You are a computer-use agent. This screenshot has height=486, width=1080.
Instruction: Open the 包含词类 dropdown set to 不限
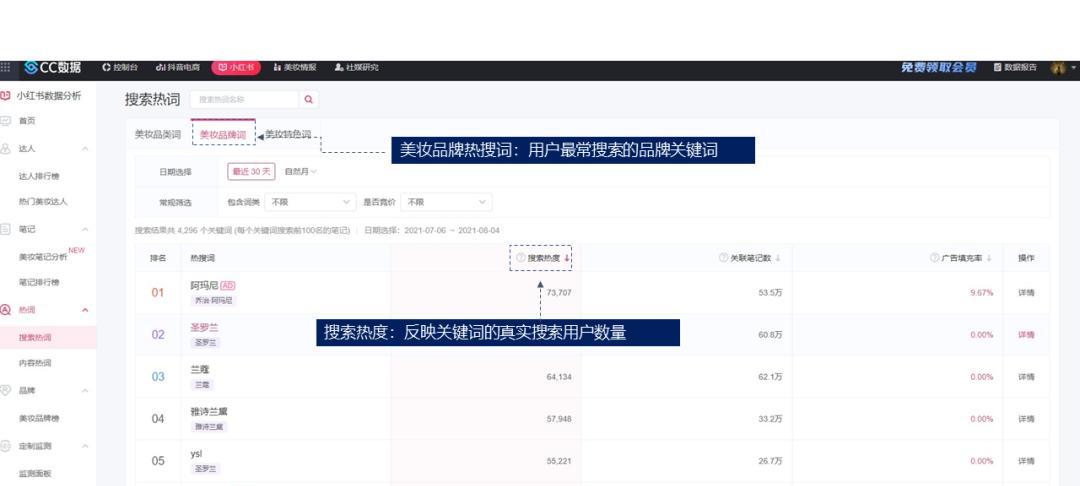click(x=310, y=202)
